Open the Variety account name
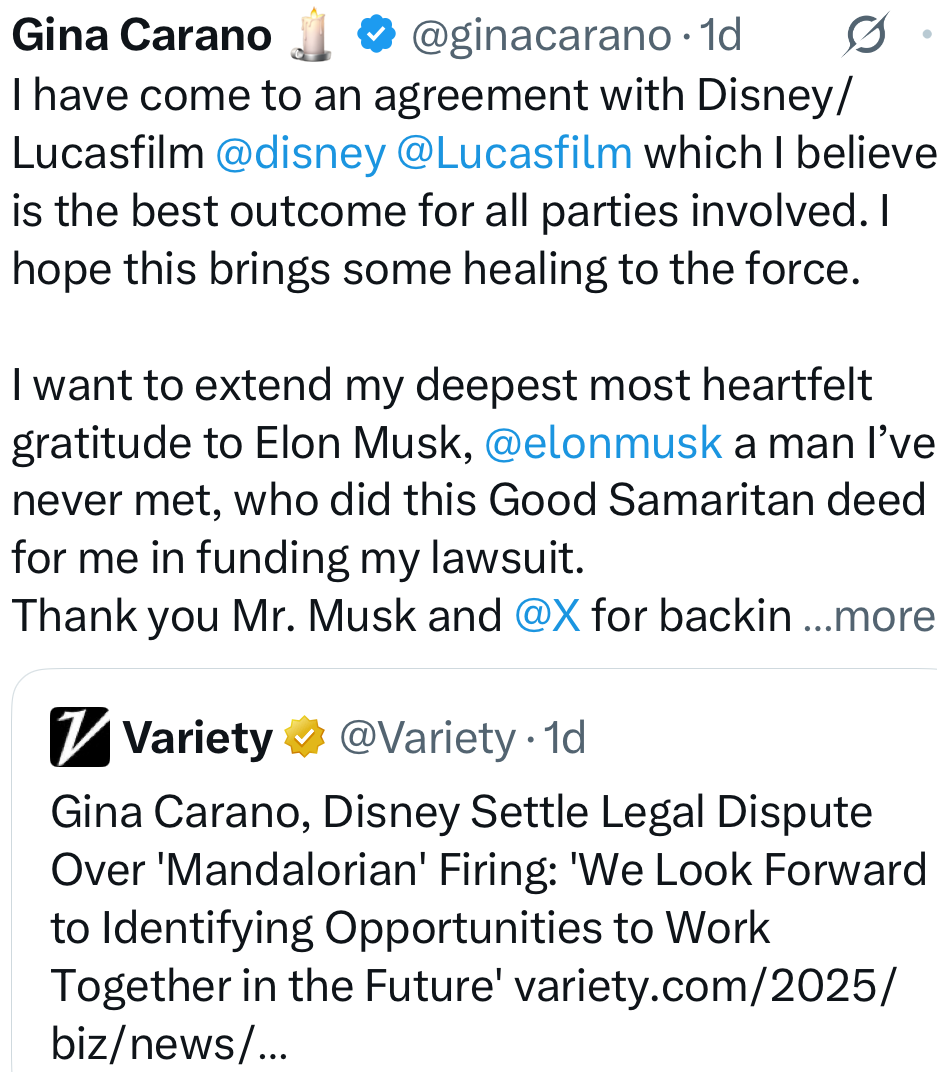937x1072 pixels. coord(197,739)
